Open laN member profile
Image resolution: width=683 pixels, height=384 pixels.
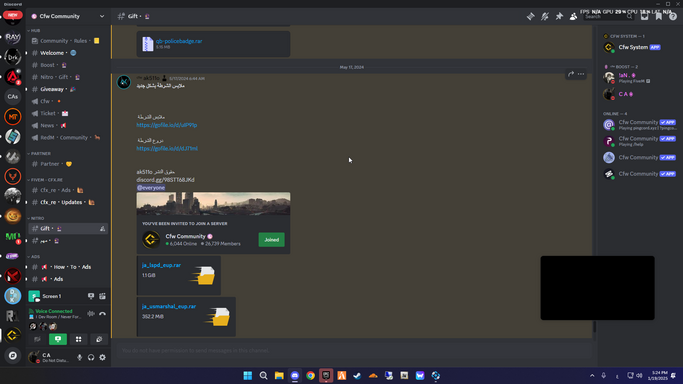click(x=639, y=77)
